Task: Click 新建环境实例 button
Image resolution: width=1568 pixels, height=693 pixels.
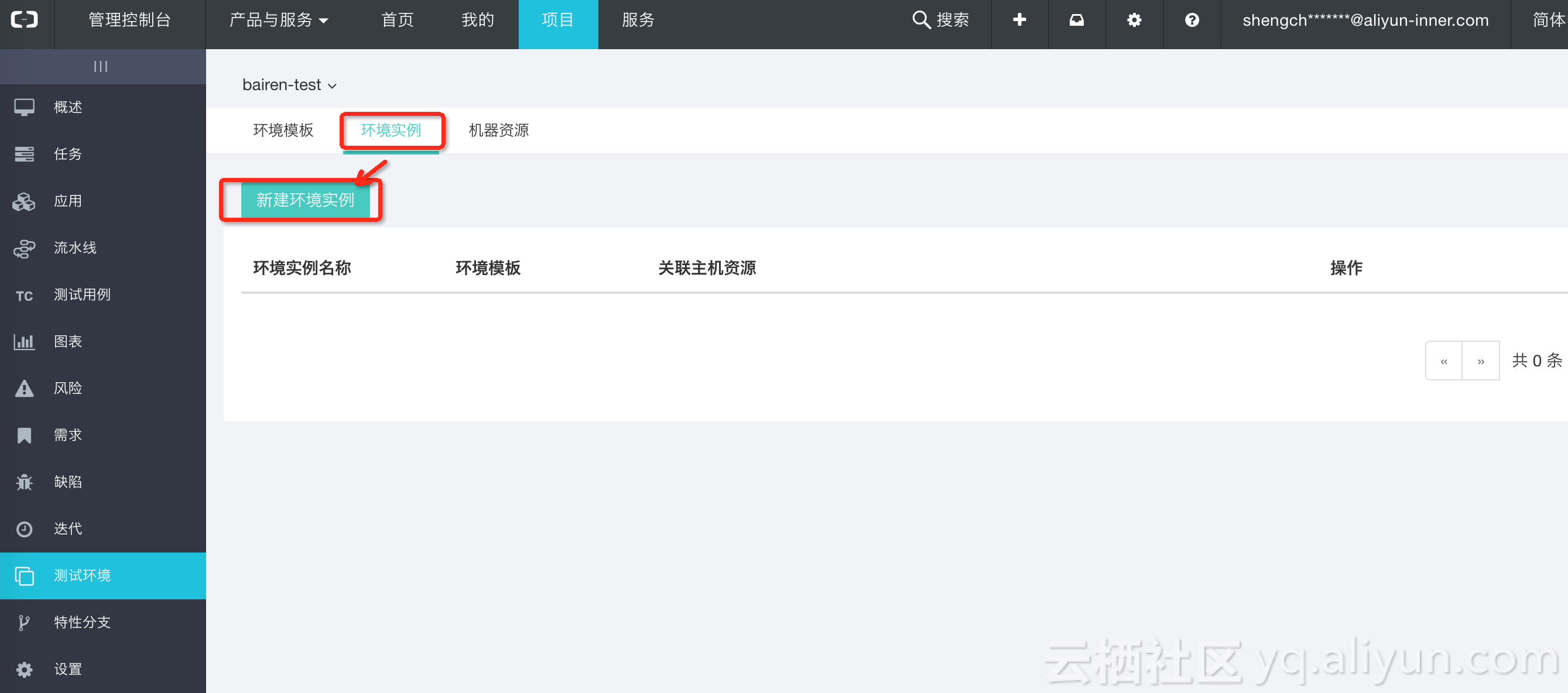Action: [305, 200]
